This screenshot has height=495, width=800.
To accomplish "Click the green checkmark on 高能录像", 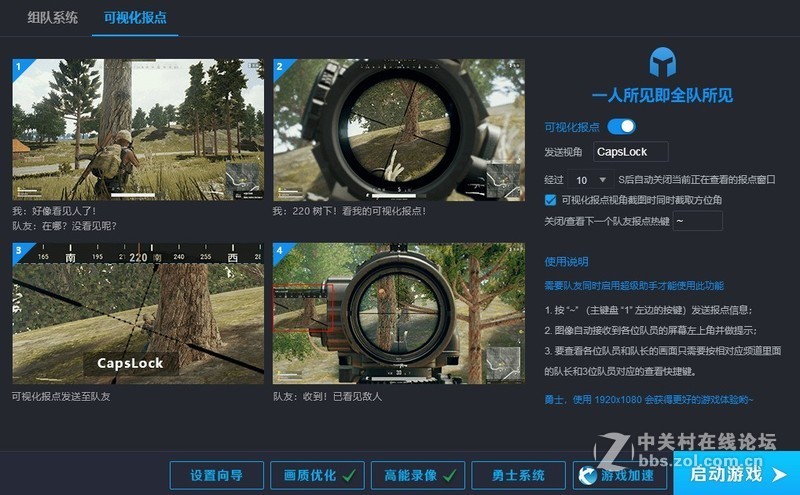I will coord(450,476).
